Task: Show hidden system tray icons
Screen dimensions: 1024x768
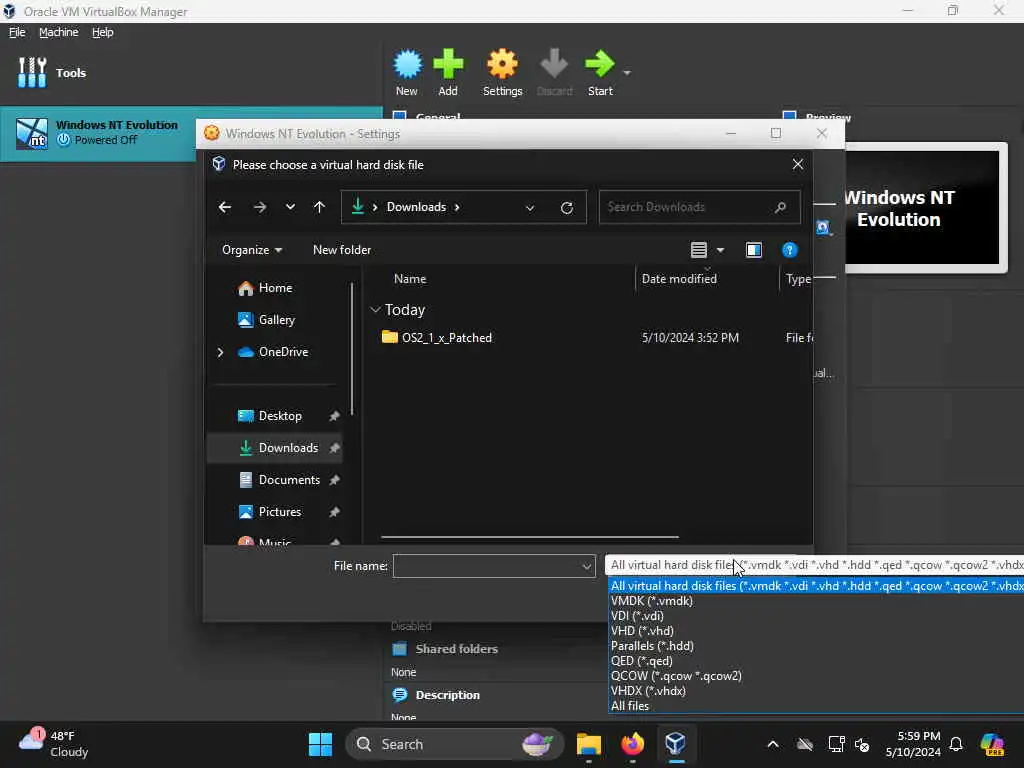Action: (773, 744)
